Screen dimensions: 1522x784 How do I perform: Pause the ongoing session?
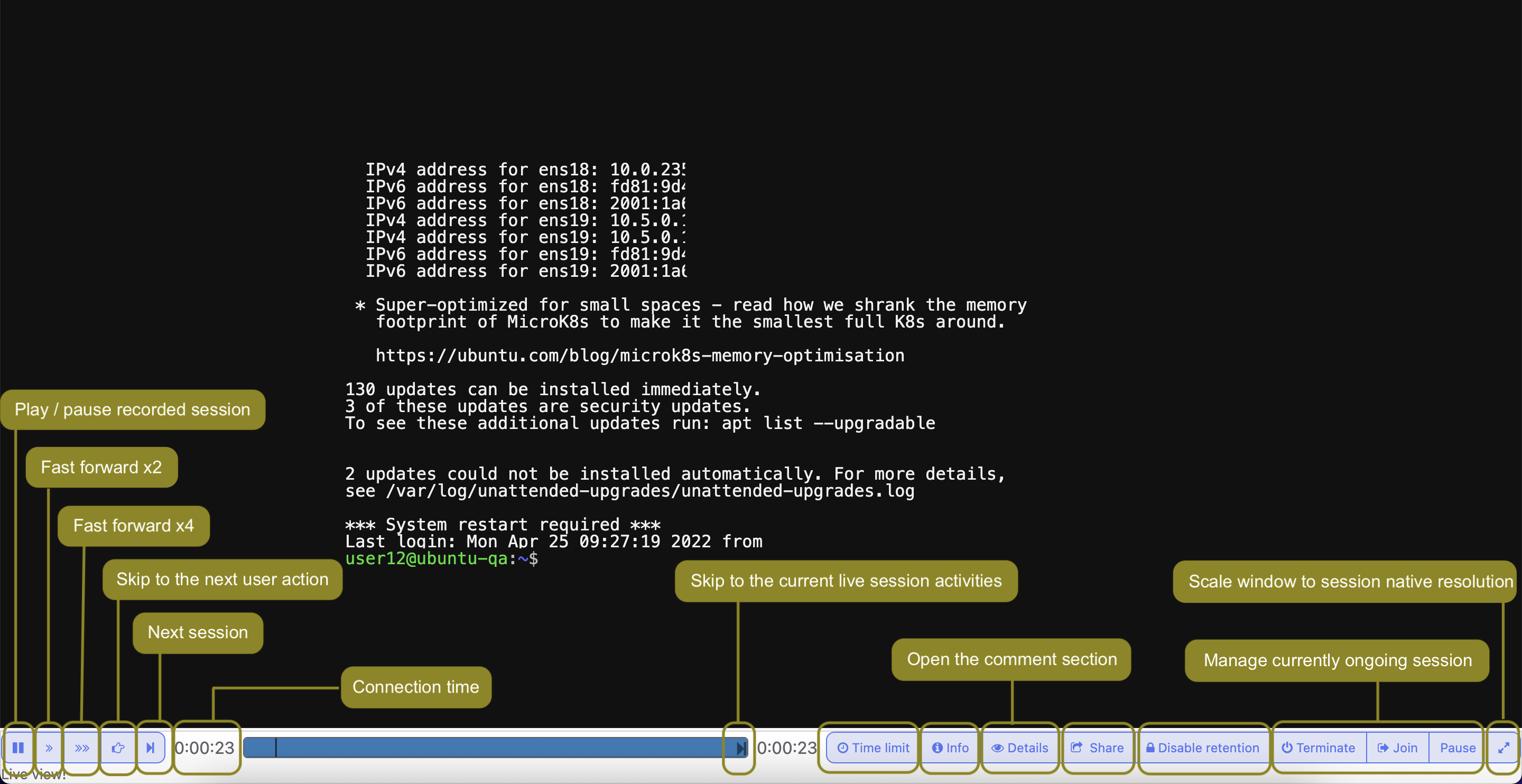1457,748
